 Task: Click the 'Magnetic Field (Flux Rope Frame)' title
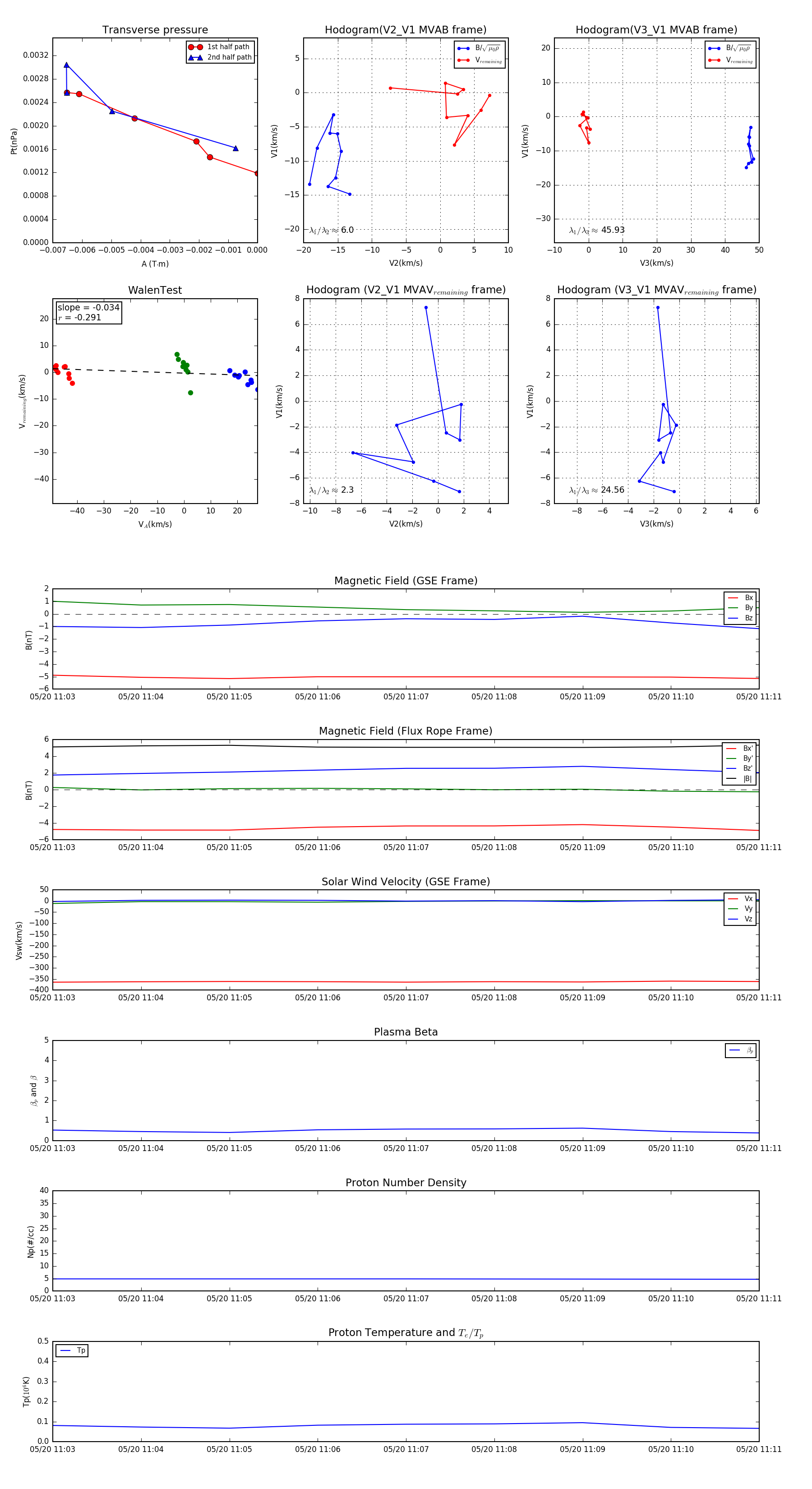click(406, 731)
